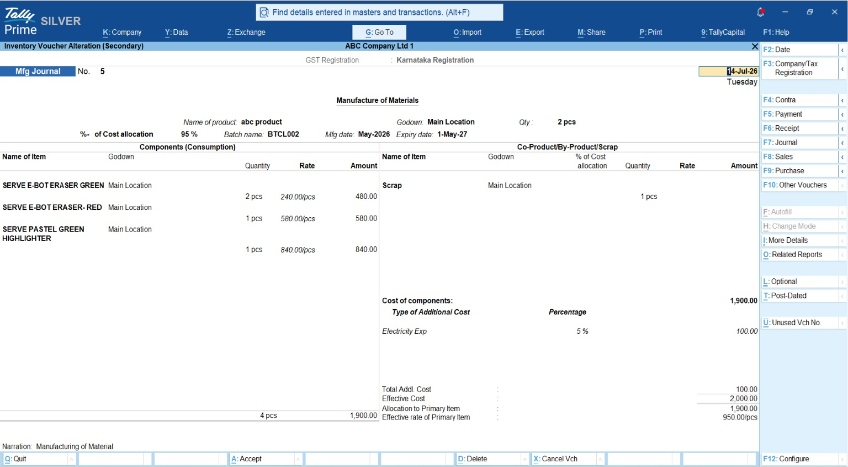Expand arrow beside F8: Sales
This screenshot has width=848, height=467.
click(x=843, y=157)
